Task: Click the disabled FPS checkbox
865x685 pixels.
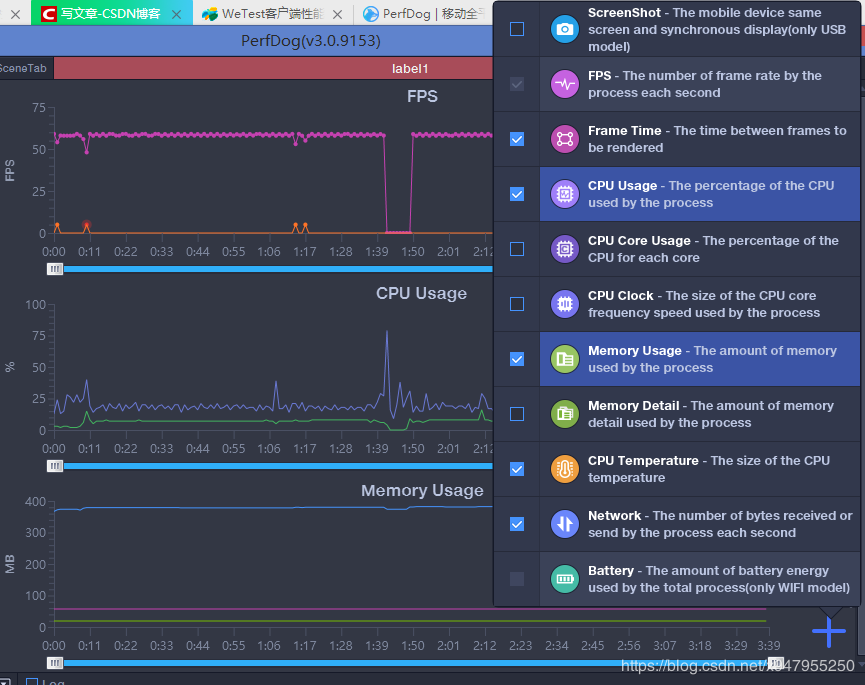Action: coord(517,84)
